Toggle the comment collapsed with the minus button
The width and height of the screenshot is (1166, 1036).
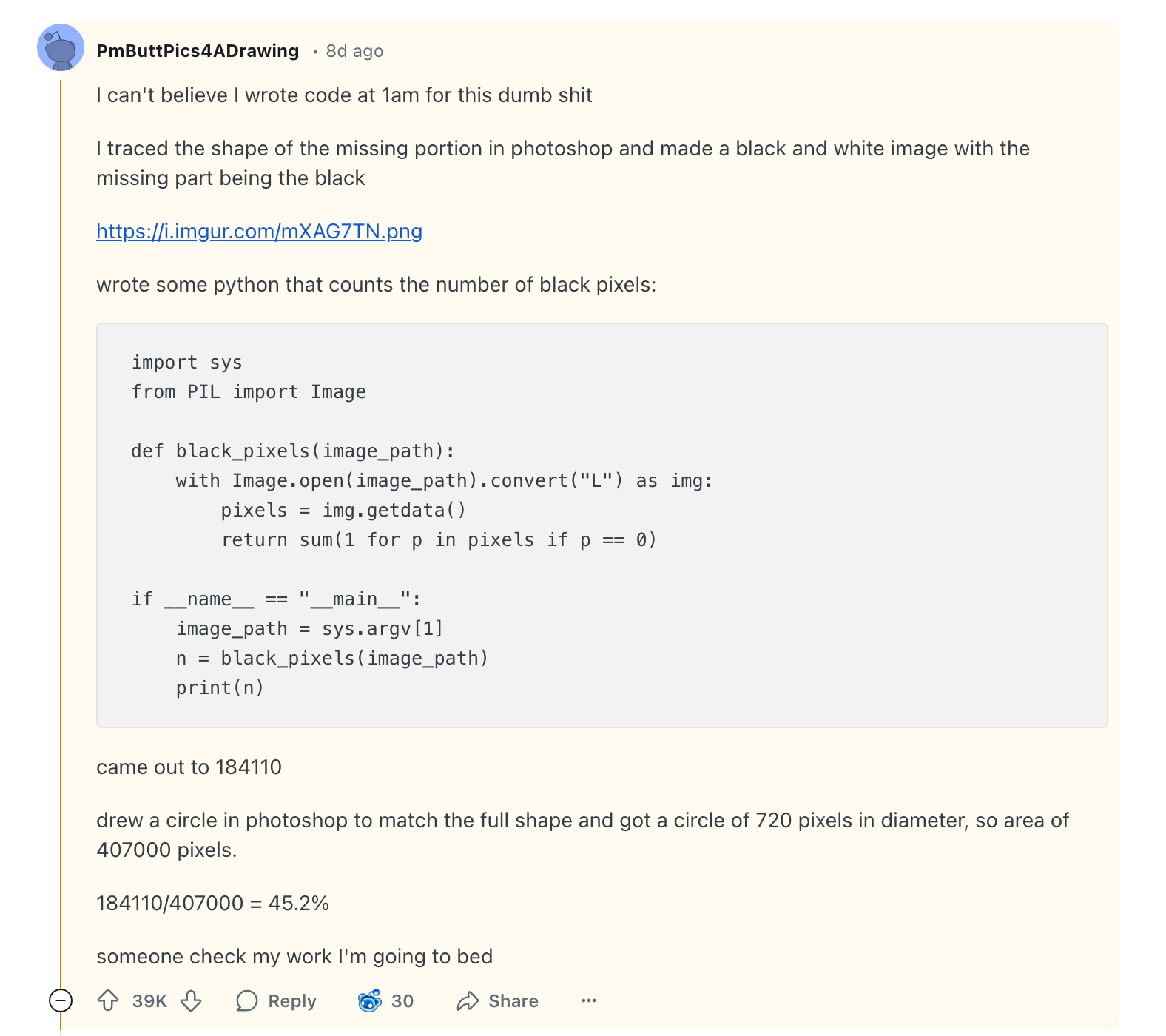59,1000
